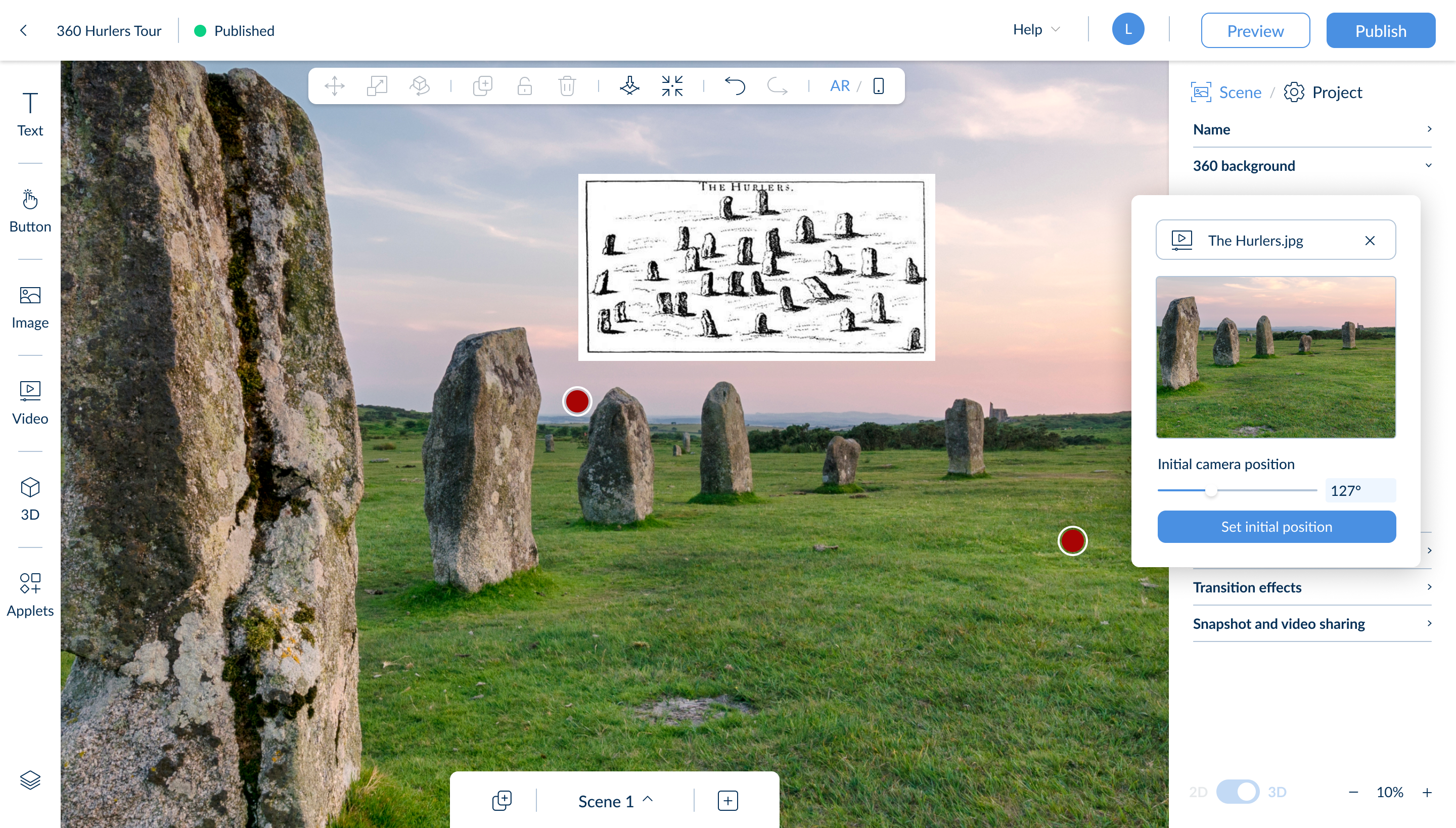1456x828 pixels.
Task: Click the trash delete icon
Action: click(567, 86)
